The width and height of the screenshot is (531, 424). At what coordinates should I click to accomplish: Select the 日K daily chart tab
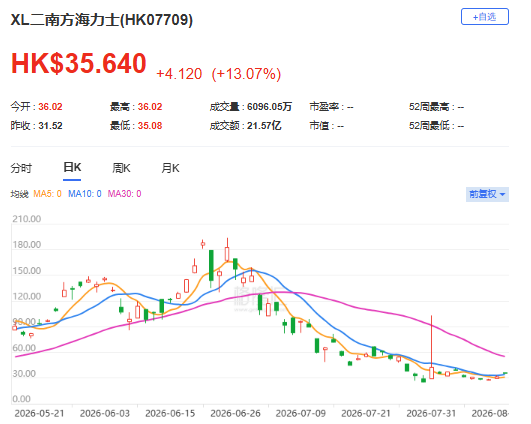(x=72, y=167)
